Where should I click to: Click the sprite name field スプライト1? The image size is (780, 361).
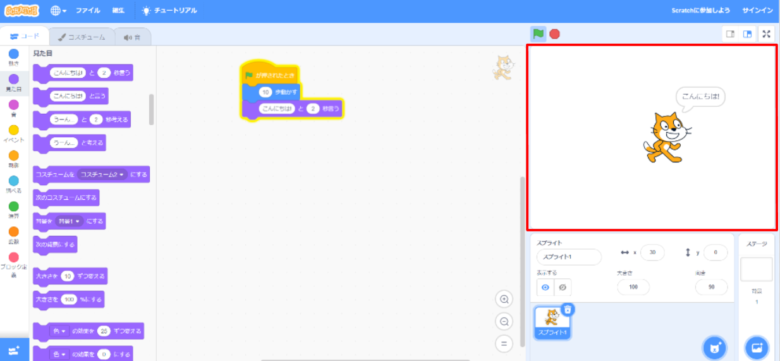point(569,257)
